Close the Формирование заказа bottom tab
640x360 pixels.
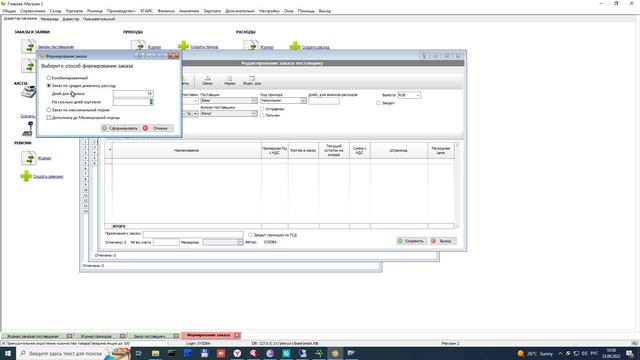(x=237, y=336)
